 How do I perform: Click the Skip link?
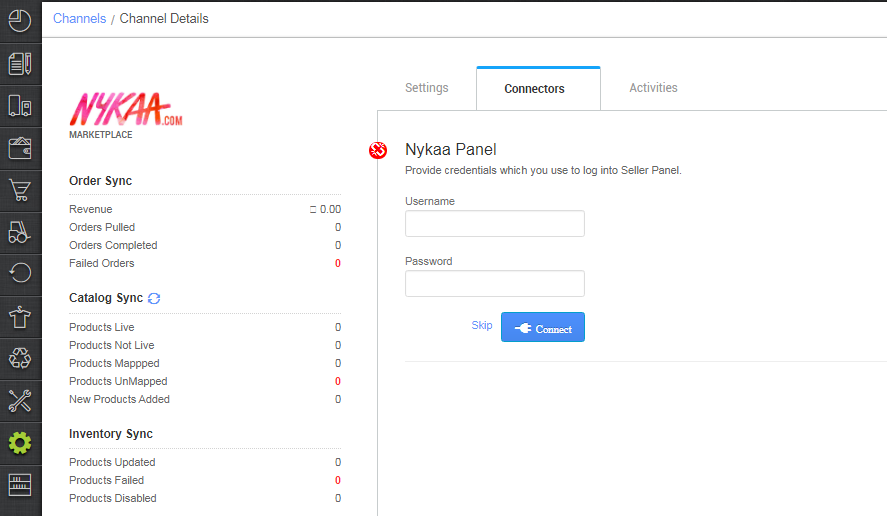point(482,325)
